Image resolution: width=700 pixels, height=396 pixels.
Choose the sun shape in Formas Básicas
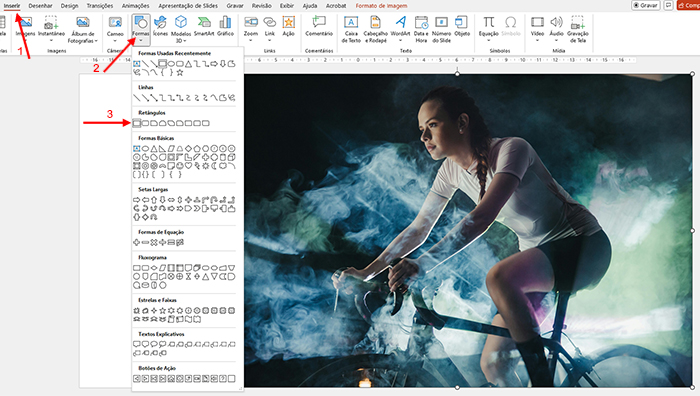(205, 166)
